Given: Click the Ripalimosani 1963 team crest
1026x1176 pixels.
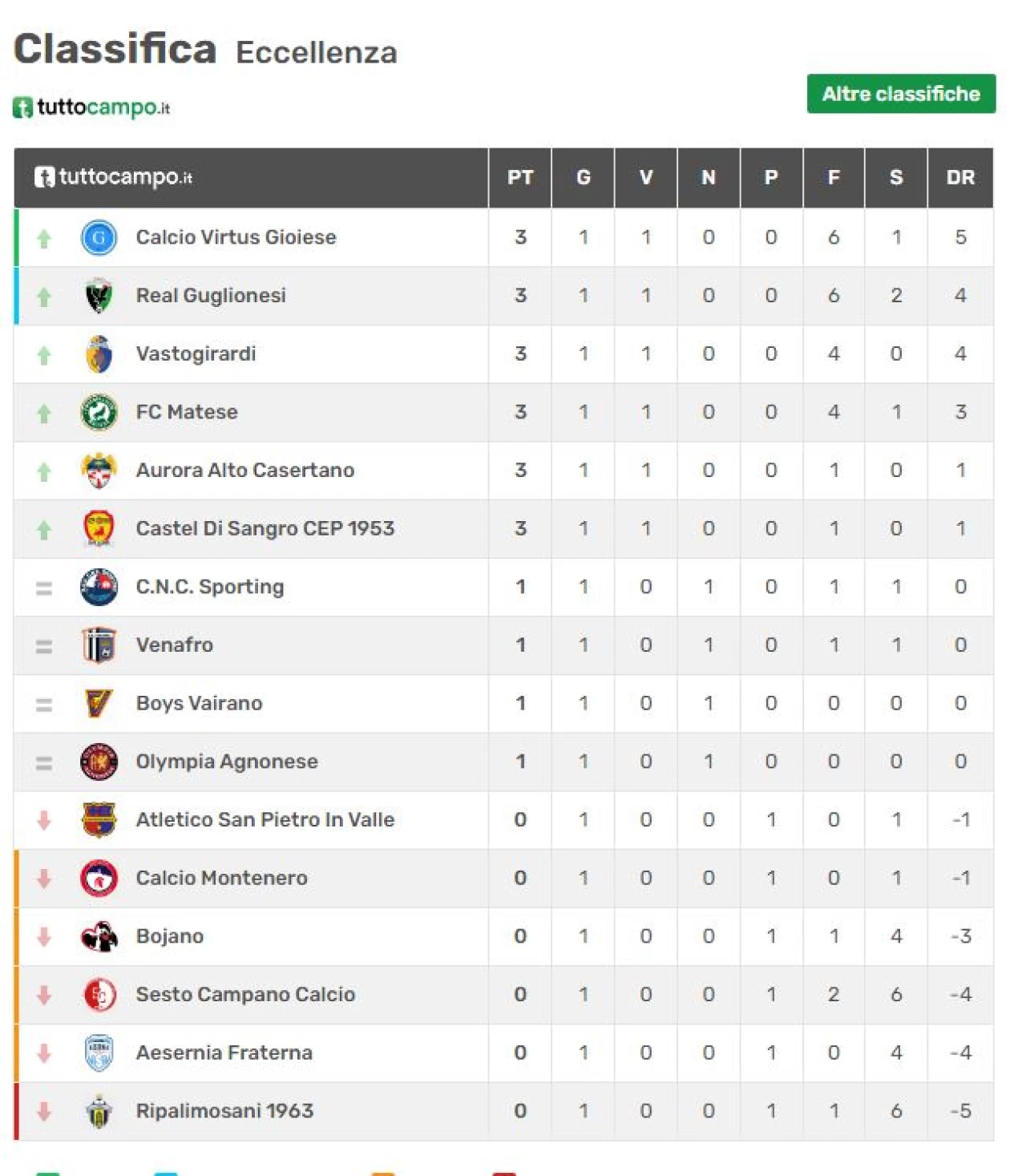Looking at the screenshot, I should [99, 1111].
